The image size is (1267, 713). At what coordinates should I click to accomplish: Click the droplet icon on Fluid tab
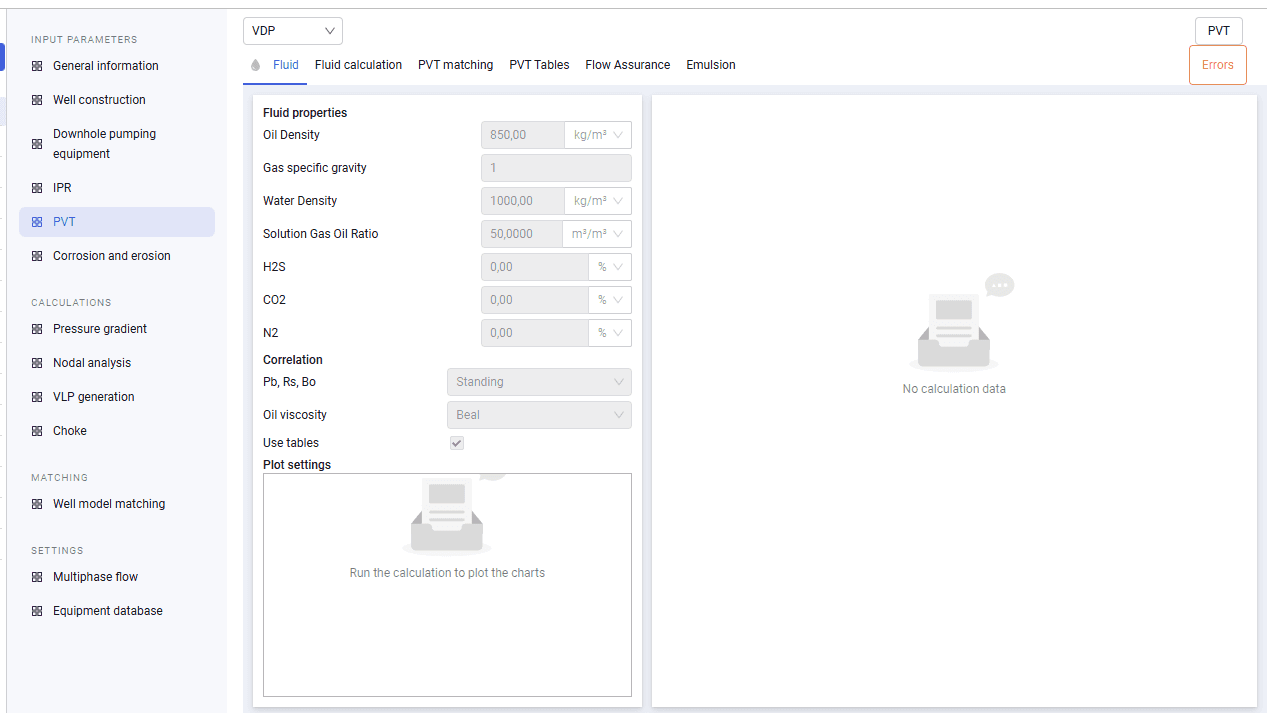click(x=255, y=65)
